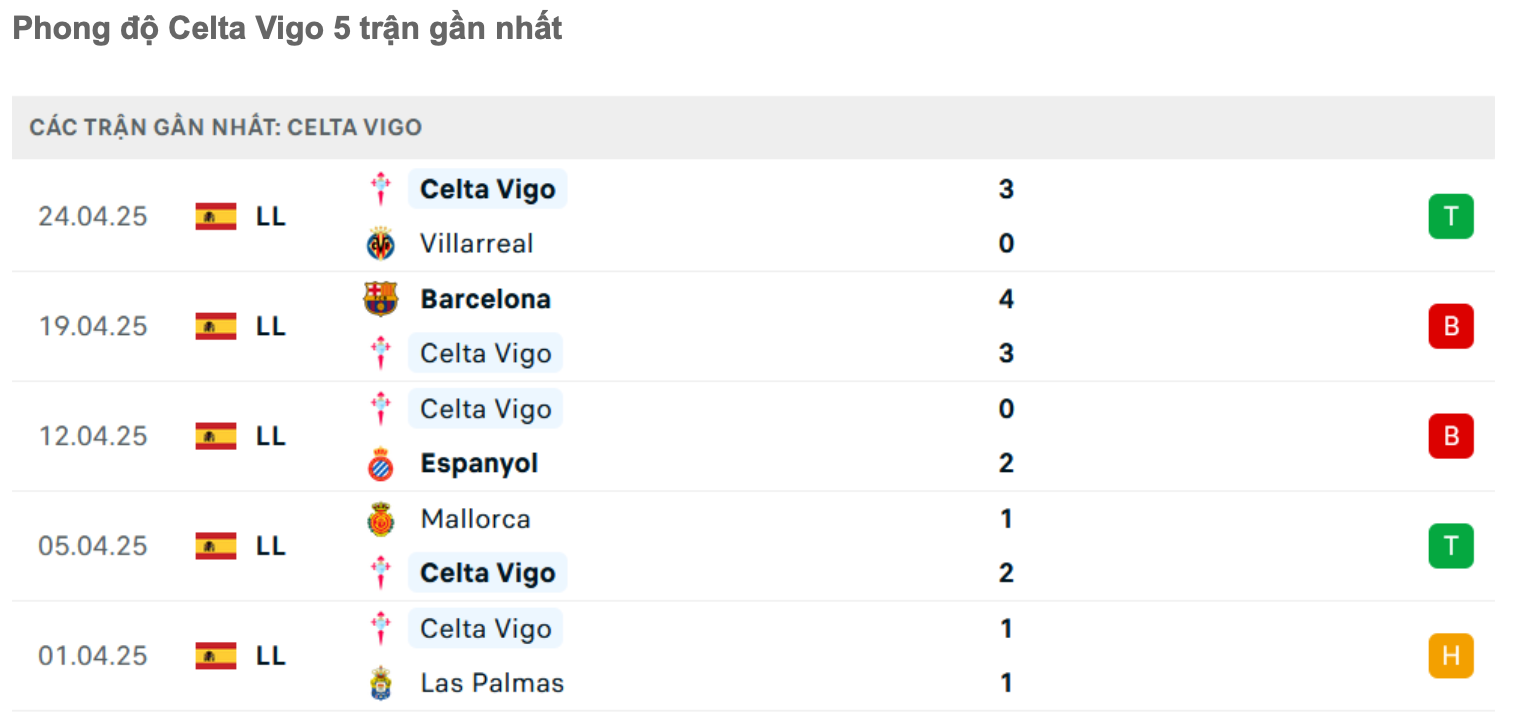The width and height of the screenshot is (1516, 728).
Task: Open the Las Palmas team link
Action: pyautogui.click(x=492, y=684)
